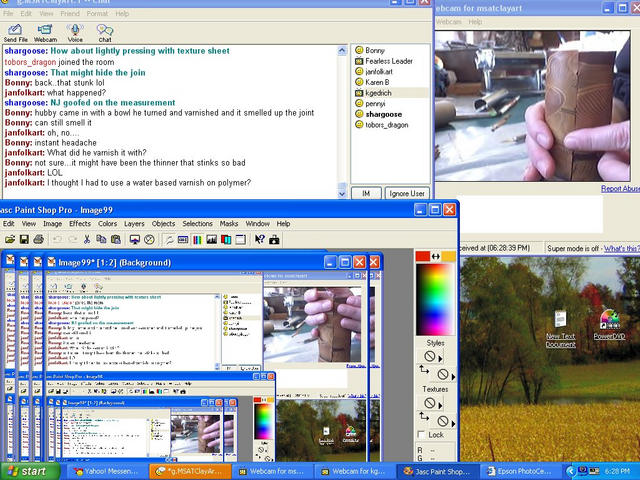Switch to Webcam for kg... taskbar button
This screenshot has height=480, width=640.
(x=353, y=471)
